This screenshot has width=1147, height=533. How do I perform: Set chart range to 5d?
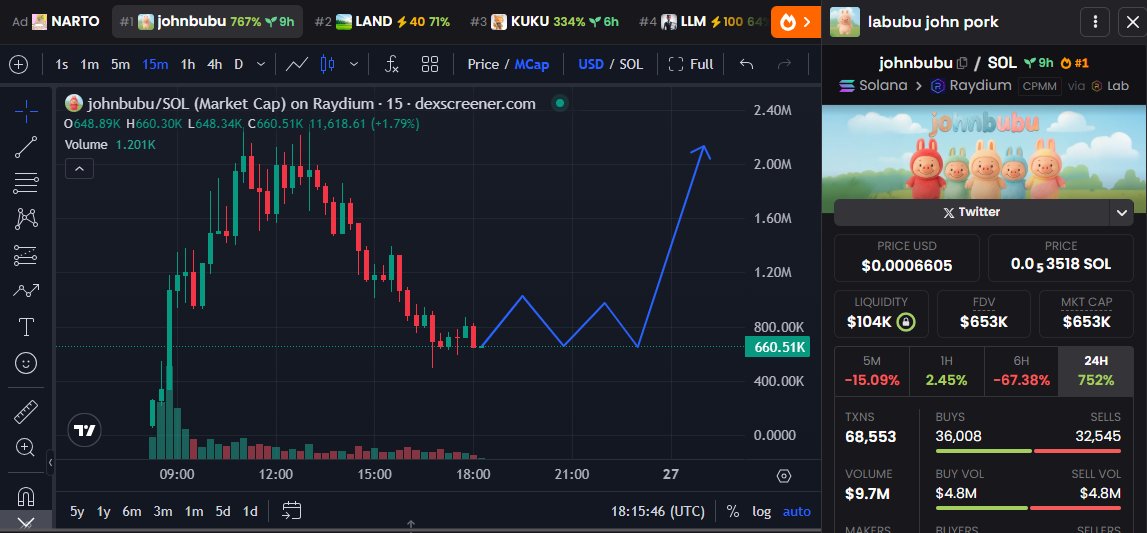pos(222,511)
